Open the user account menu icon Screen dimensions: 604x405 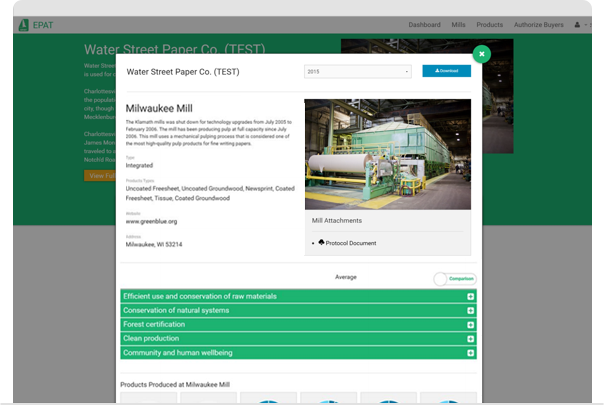(x=577, y=25)
